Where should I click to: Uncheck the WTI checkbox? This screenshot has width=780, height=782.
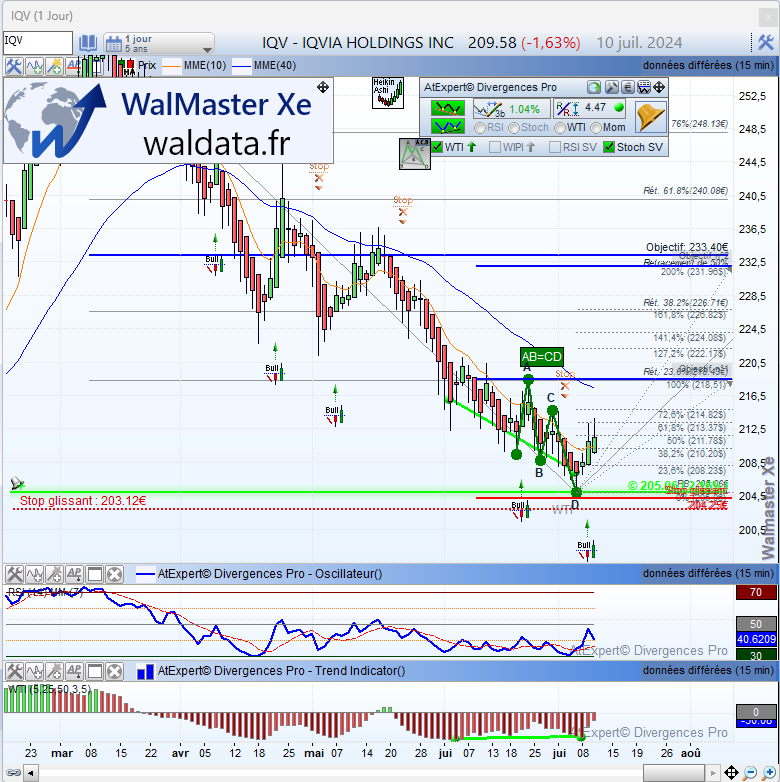pos(437,147)
